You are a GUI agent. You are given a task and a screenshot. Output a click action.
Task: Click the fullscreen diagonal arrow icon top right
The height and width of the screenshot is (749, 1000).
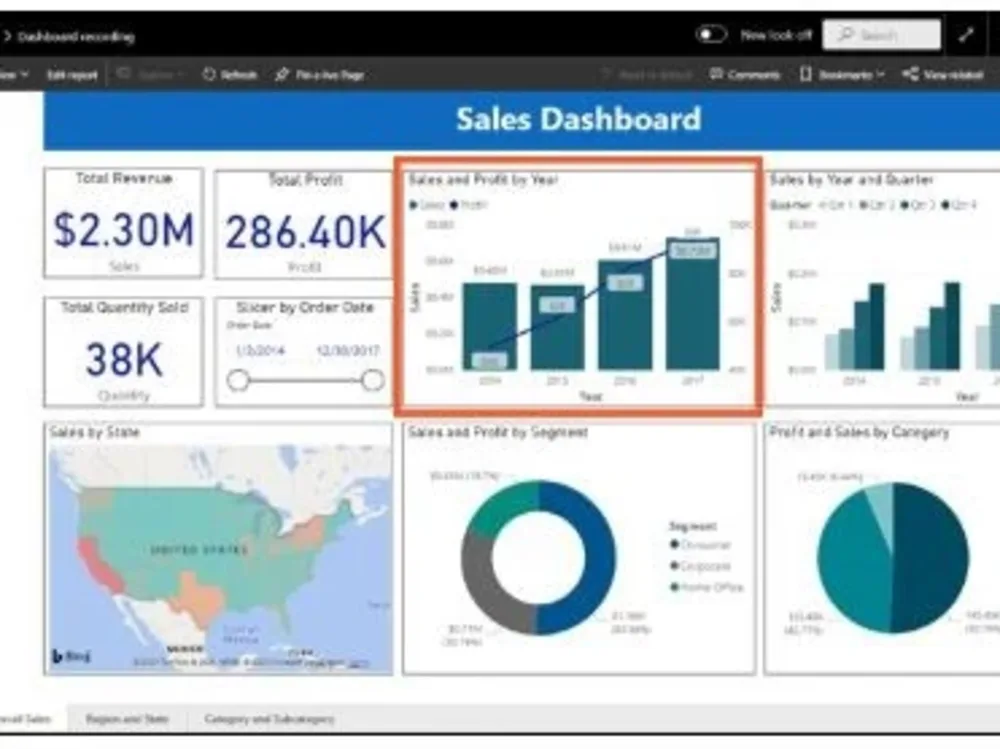(966, 35)
